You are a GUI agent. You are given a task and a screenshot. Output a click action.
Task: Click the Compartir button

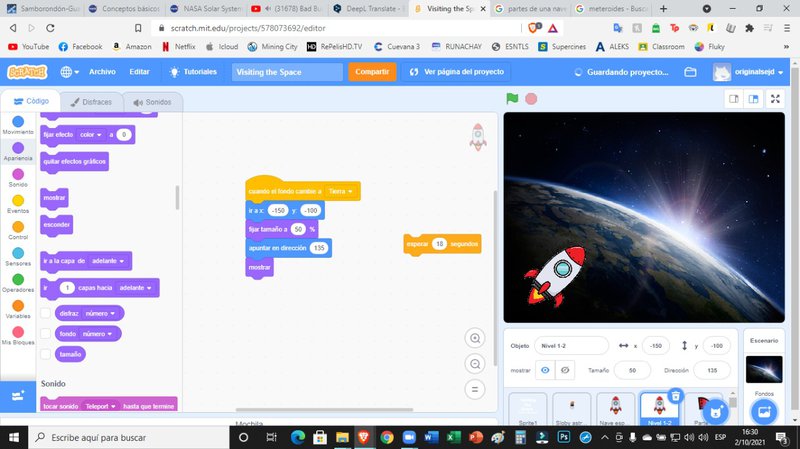tap(372, 72)
